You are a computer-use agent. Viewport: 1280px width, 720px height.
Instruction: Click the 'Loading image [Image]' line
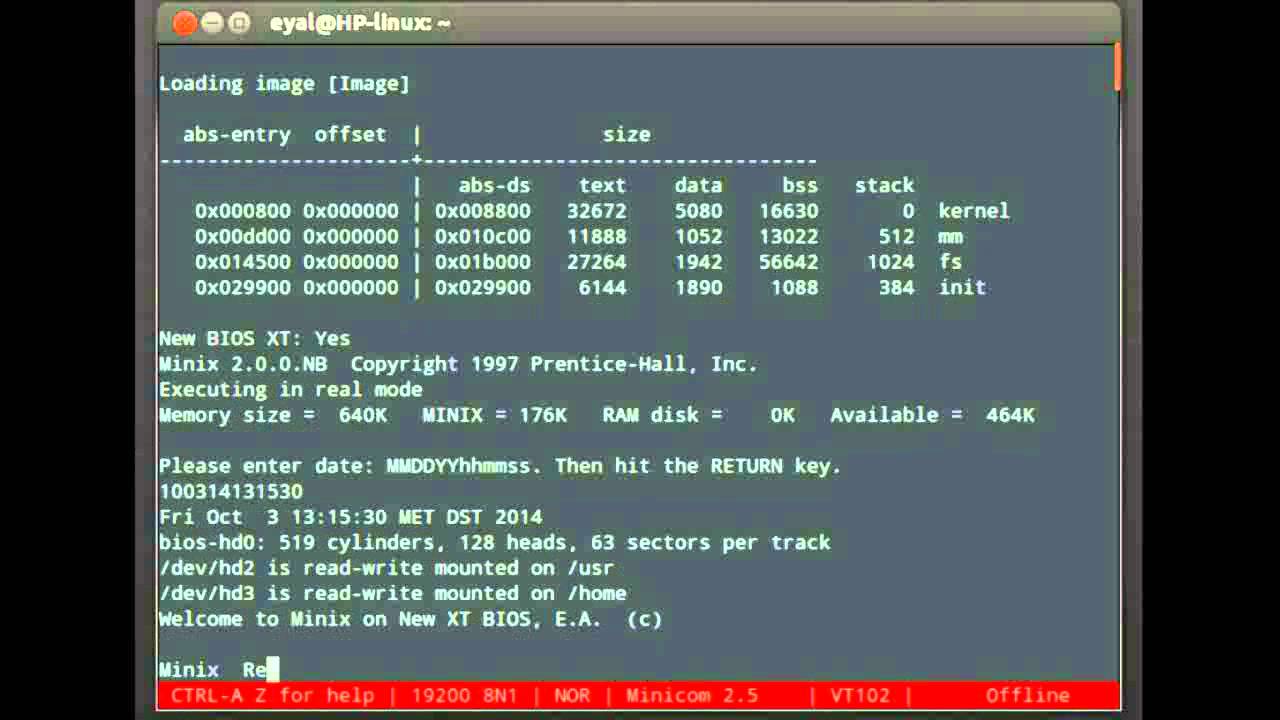tap(284, 84)
